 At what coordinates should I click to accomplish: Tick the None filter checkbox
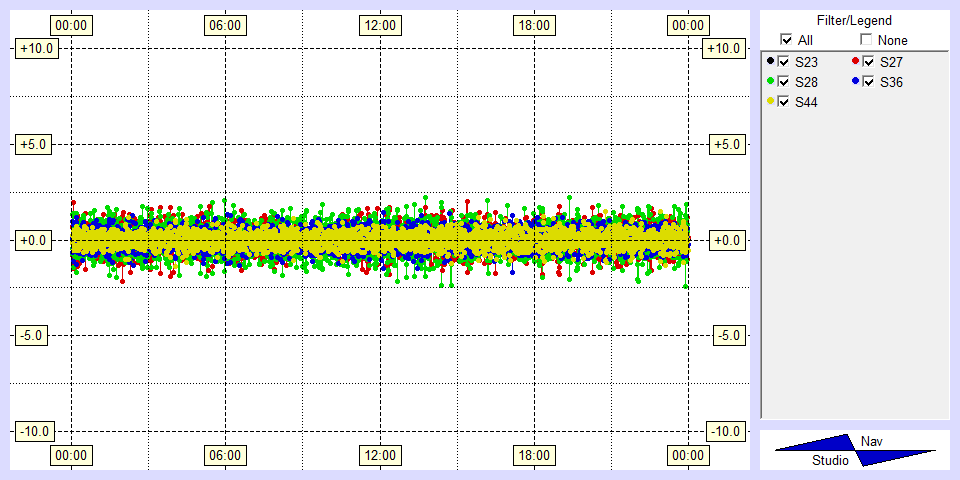[x=866, y=40]
